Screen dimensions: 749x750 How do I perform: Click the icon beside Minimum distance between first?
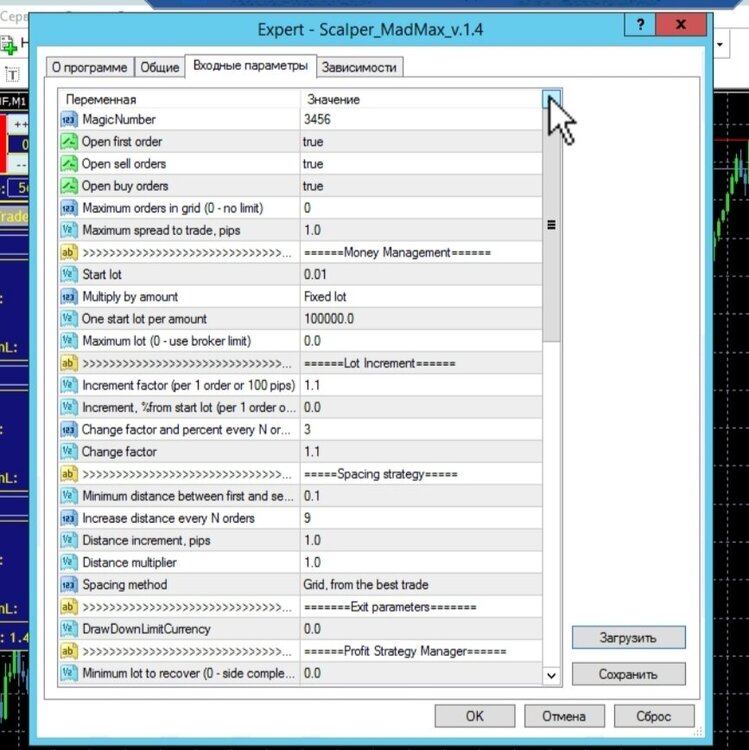pyautogui.click(x=68, y=496)
